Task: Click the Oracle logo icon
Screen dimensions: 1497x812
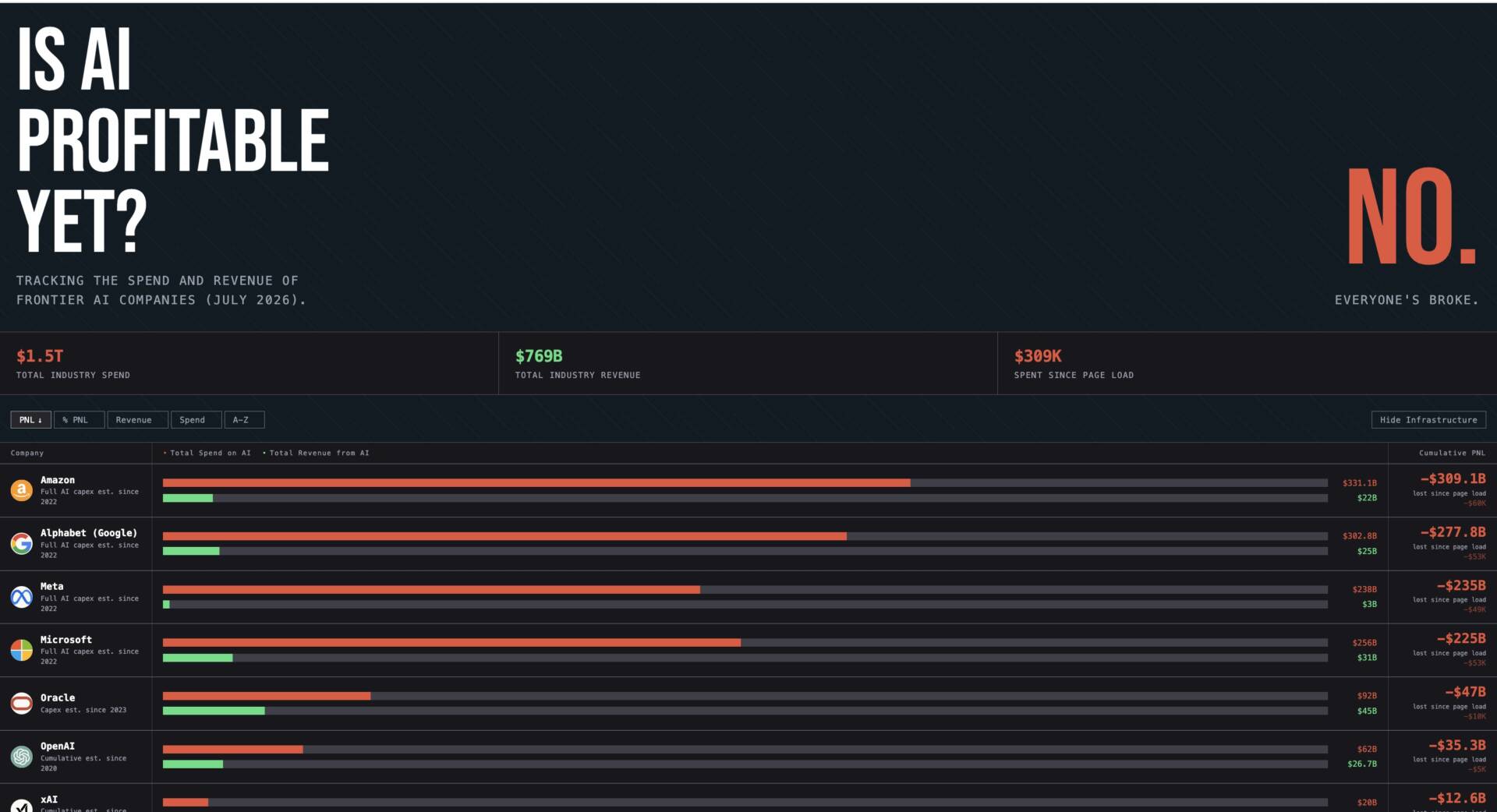Action: [x=21, y=703]
